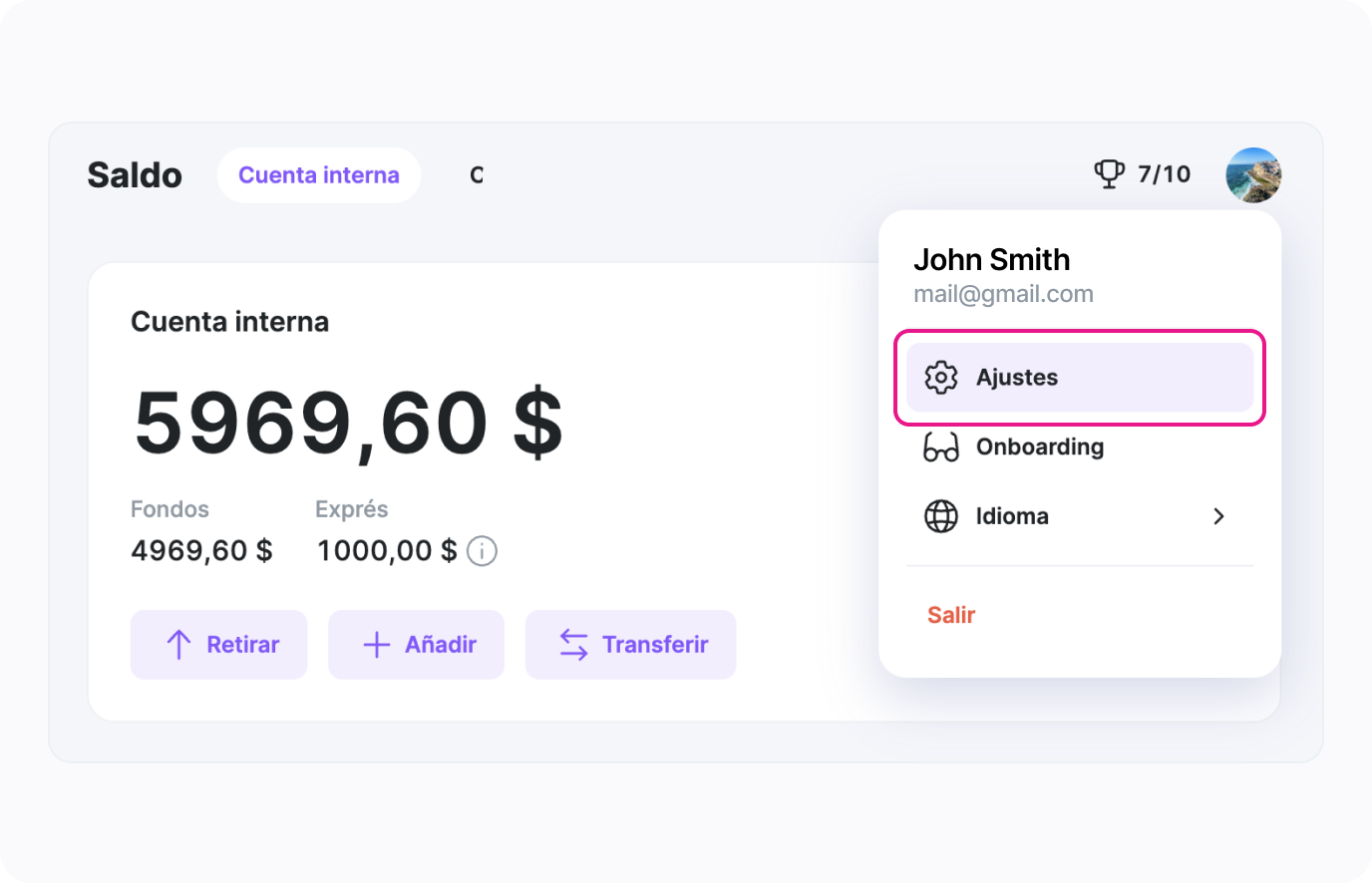Click the up arrow icon in Retirar
The width and height of the screenshot is (1372, 883).
pyautogui.click(x=178, y=645)
